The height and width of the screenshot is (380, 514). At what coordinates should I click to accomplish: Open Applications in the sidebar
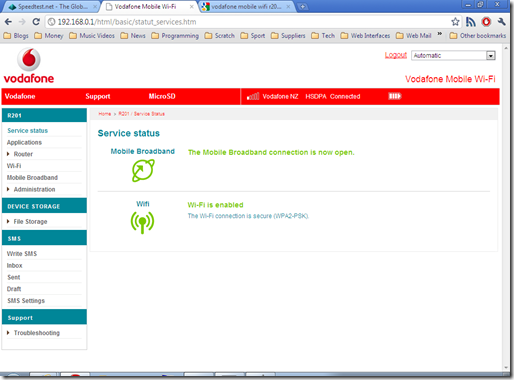point(24,142)
